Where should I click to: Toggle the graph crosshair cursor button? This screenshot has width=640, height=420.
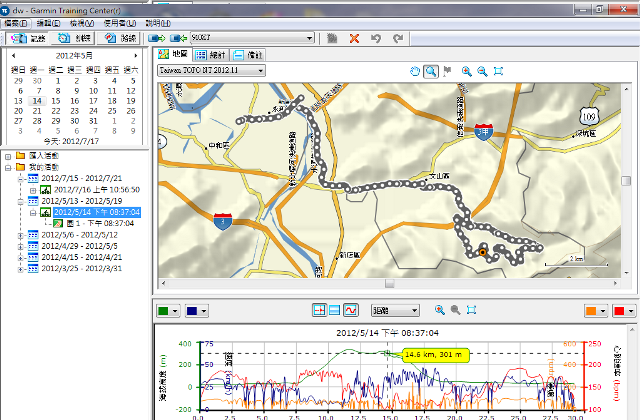[x=319, y=310]
